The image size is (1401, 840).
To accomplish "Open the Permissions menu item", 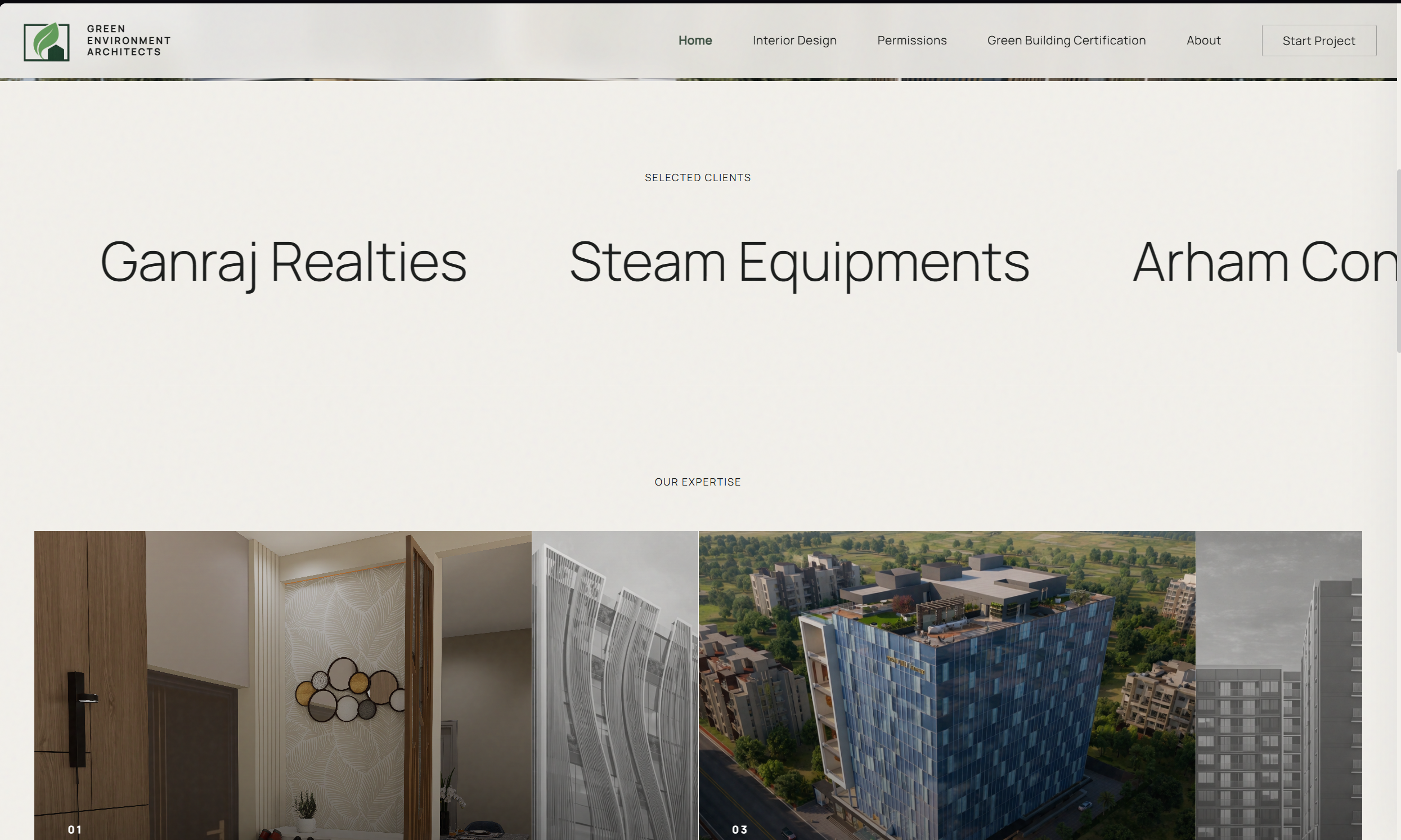I will click(912, 40).
